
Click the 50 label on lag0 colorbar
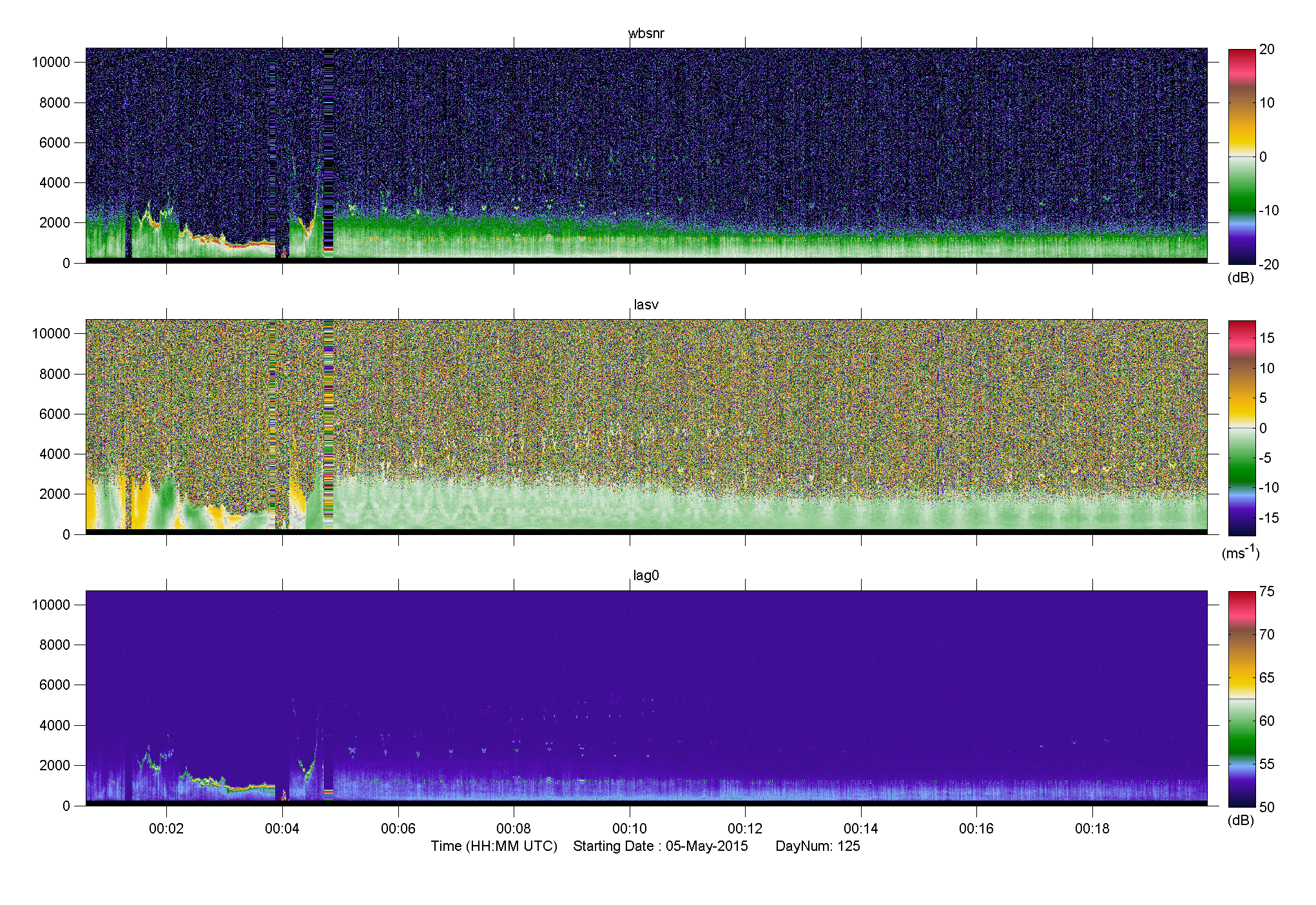pyautogui.click(x=1267, y=807)
